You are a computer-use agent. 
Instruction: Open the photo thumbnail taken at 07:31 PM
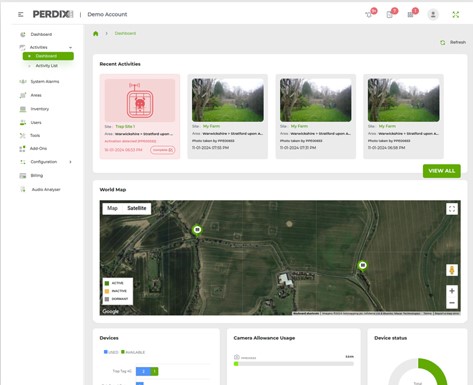pos(316,100)
